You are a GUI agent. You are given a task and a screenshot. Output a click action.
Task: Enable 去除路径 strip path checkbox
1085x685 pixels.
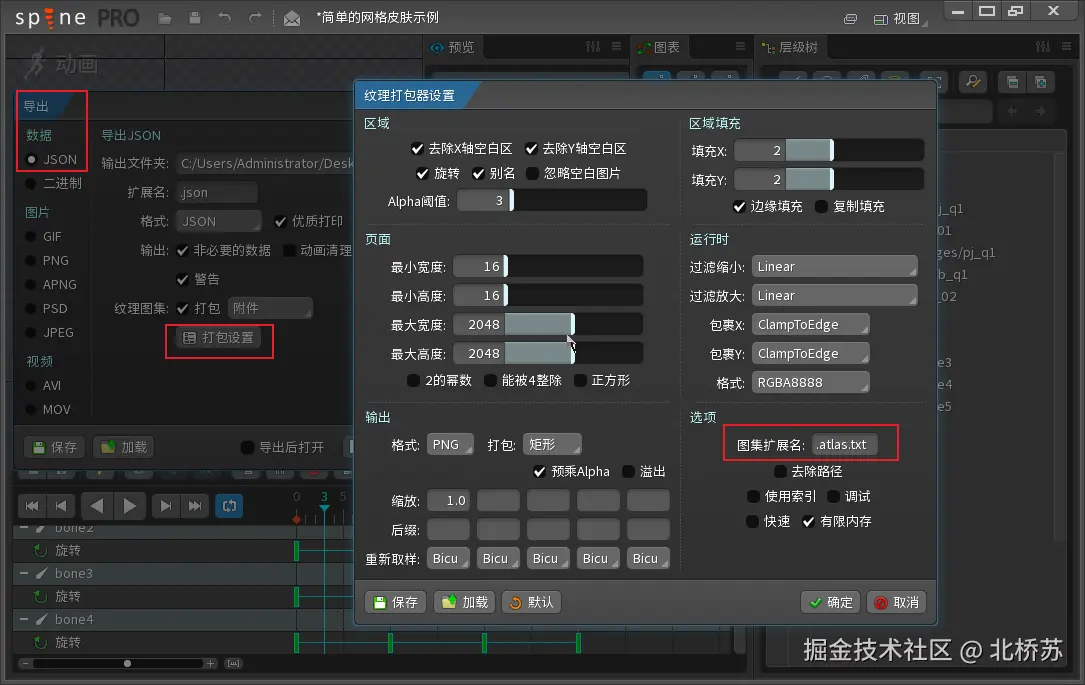point(808,472)
